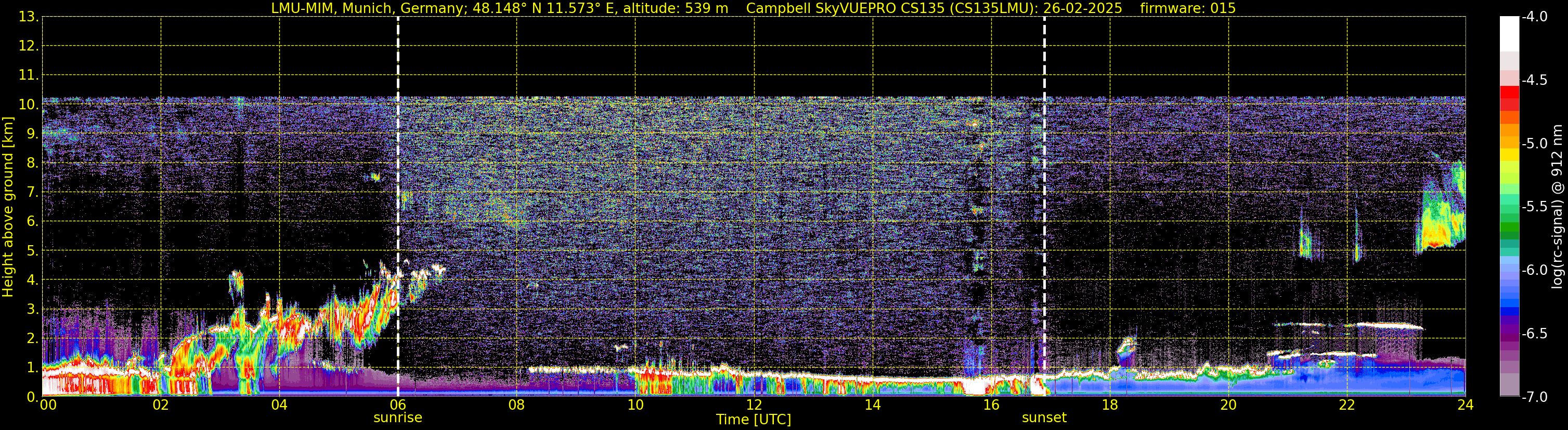Click the 'sunrise' label below the axis
Image resolution: width=1568 pixels, height=430 pixels.
[x=397, y=418]
